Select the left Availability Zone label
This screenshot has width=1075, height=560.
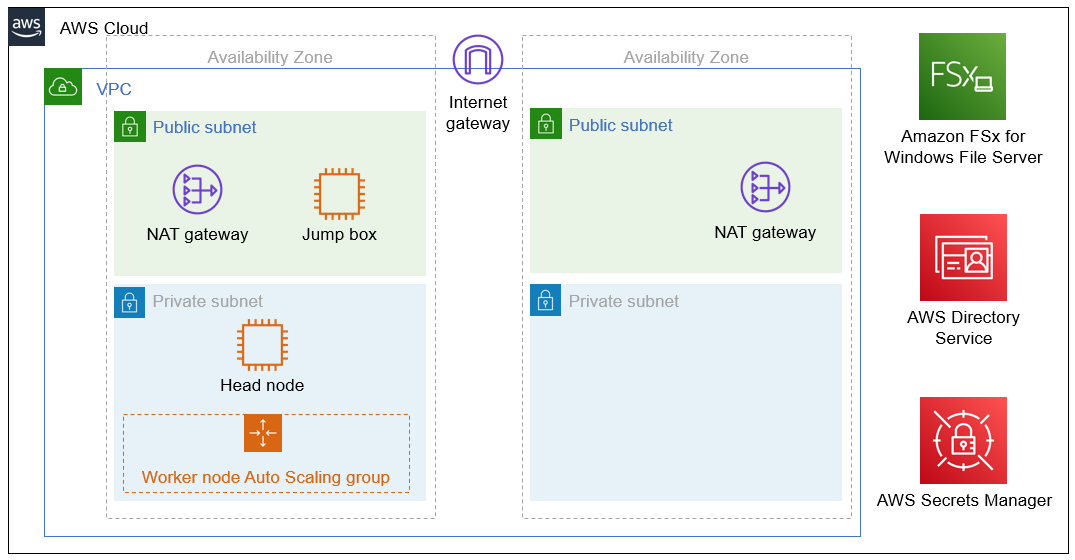[x=270, y=58]
